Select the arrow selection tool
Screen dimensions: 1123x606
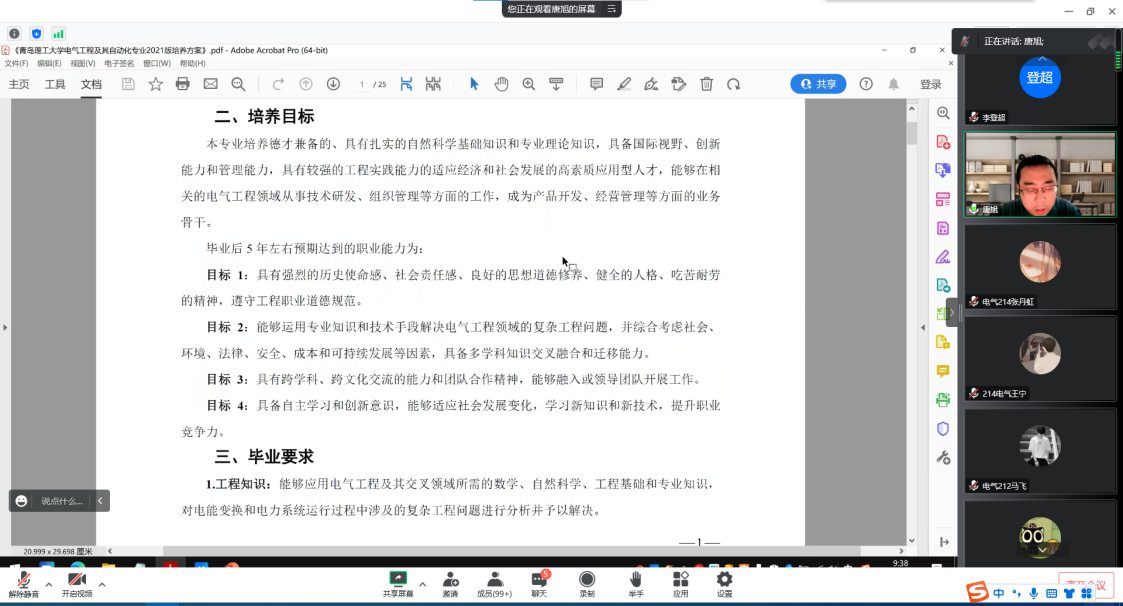pyautogui.click(x=474, y=84)
